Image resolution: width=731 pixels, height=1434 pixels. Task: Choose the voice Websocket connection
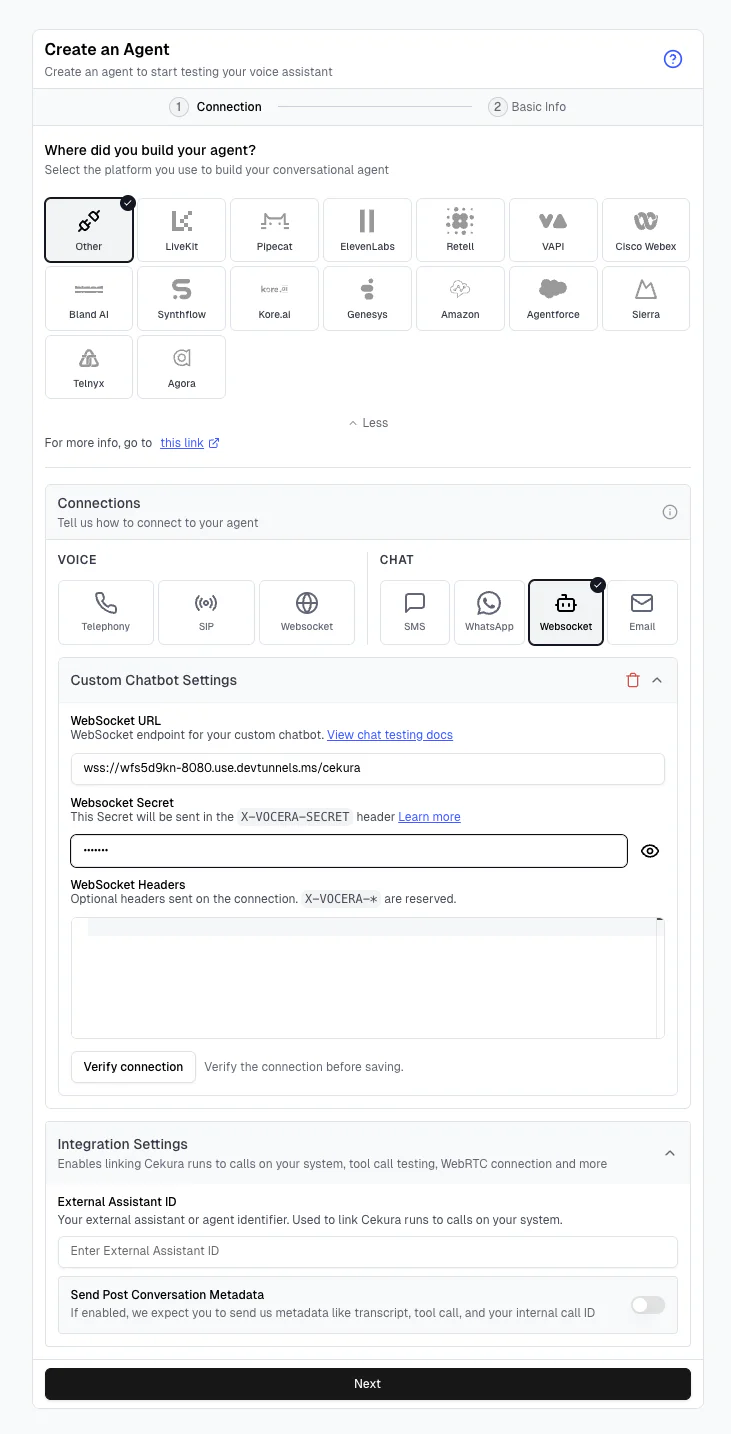[x=307, y=612]
